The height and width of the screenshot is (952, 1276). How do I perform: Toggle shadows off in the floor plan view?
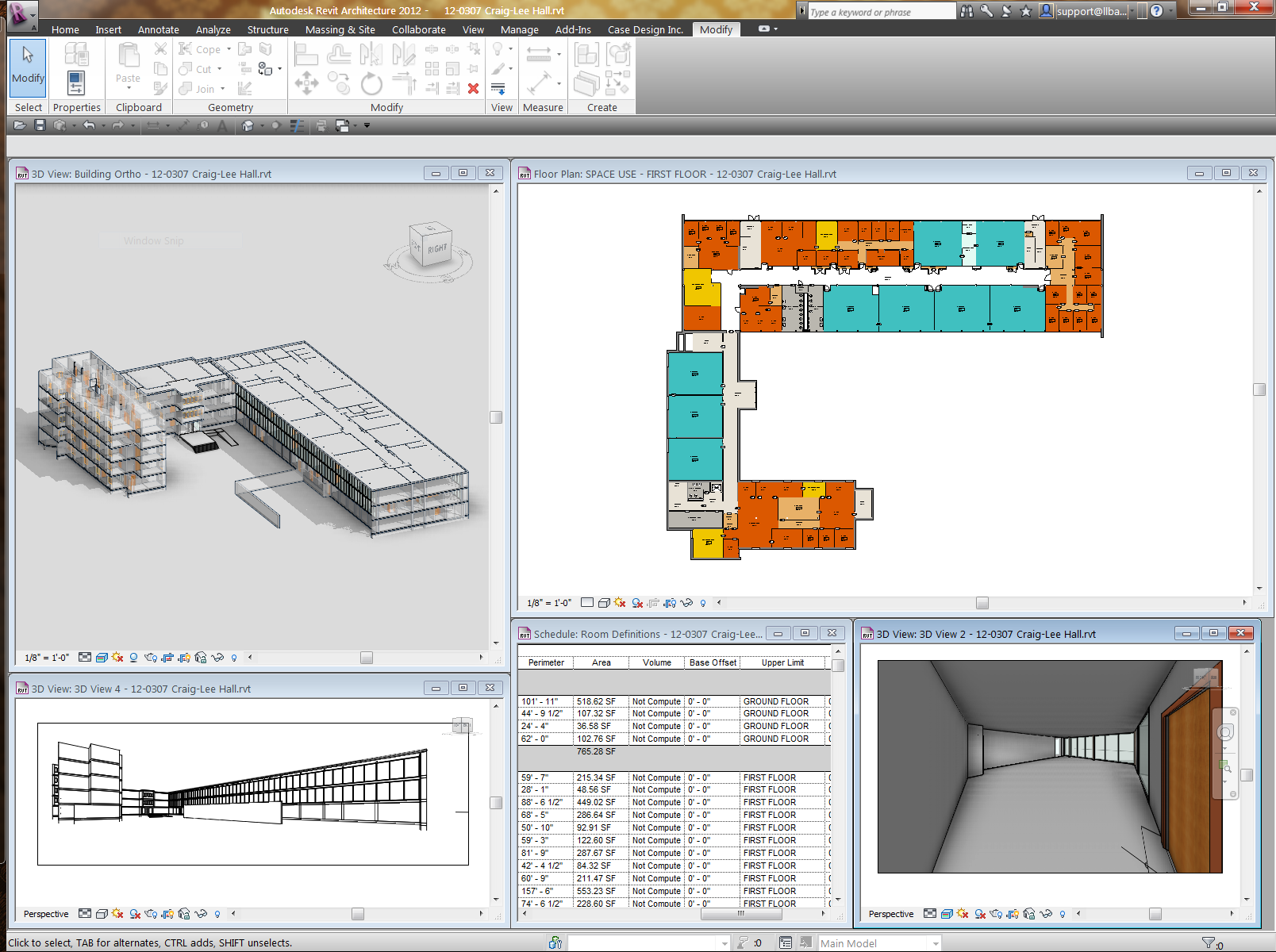620,603
